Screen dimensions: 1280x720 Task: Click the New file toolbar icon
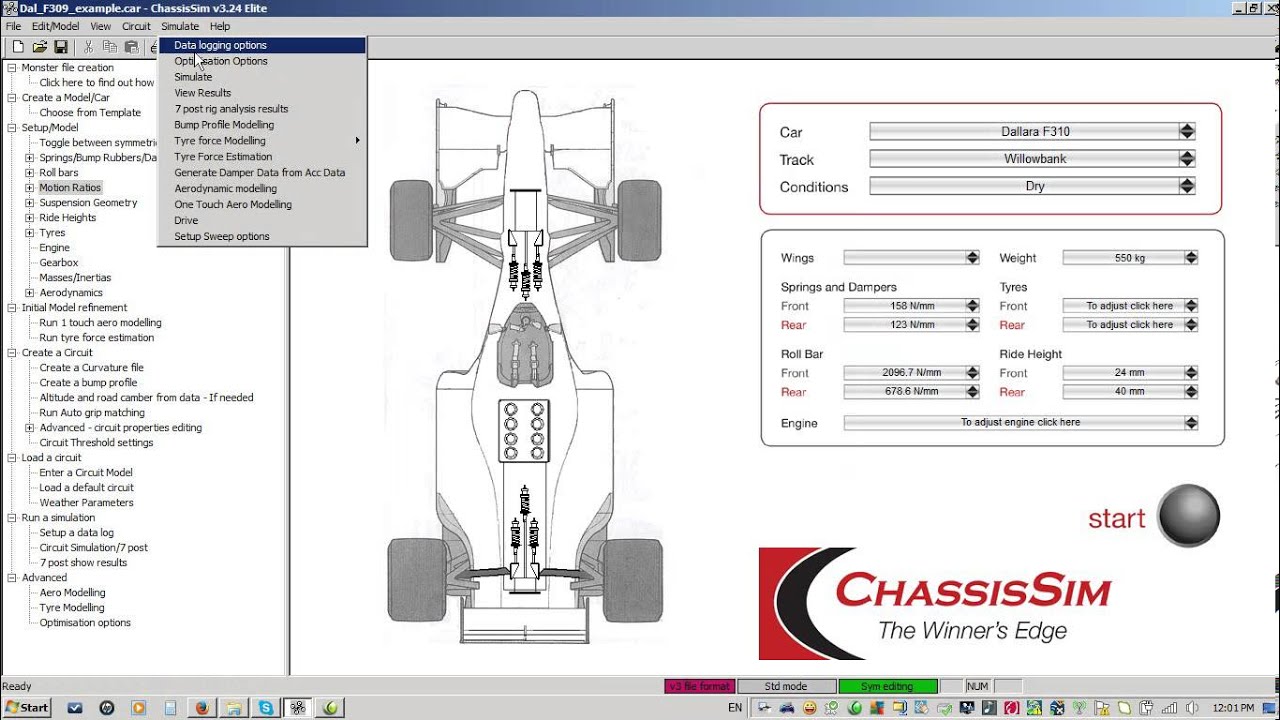[x=18, y=47]
